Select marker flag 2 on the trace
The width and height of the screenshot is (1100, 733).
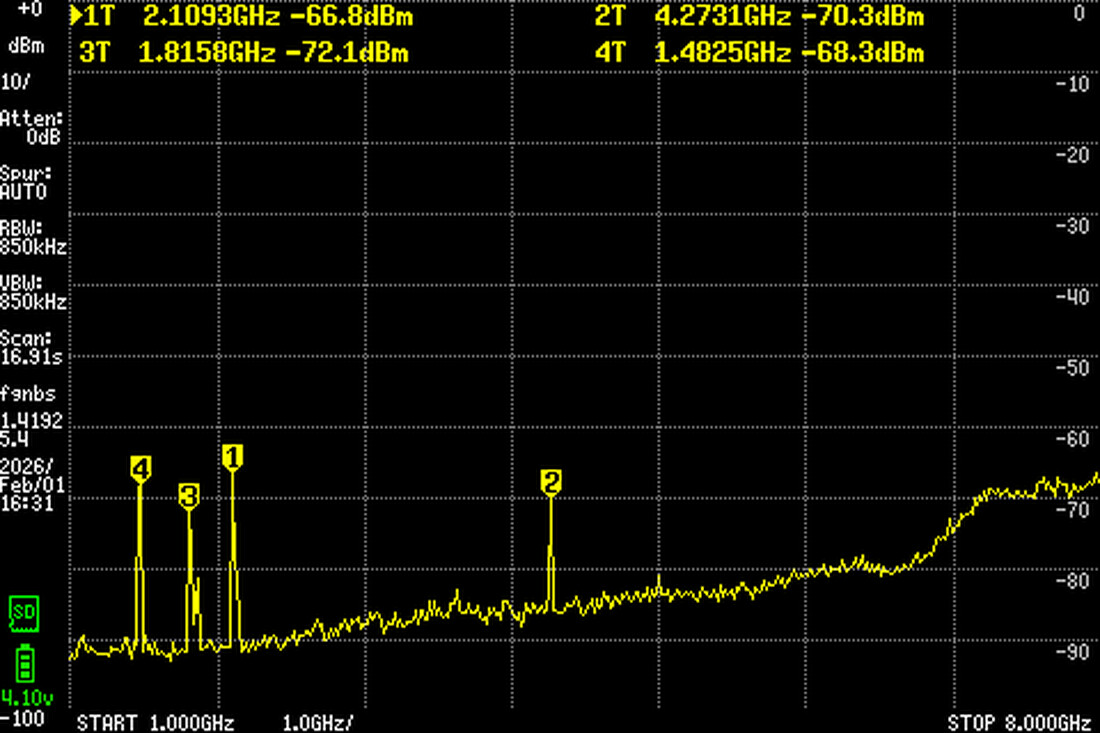[x=549, y=480]
